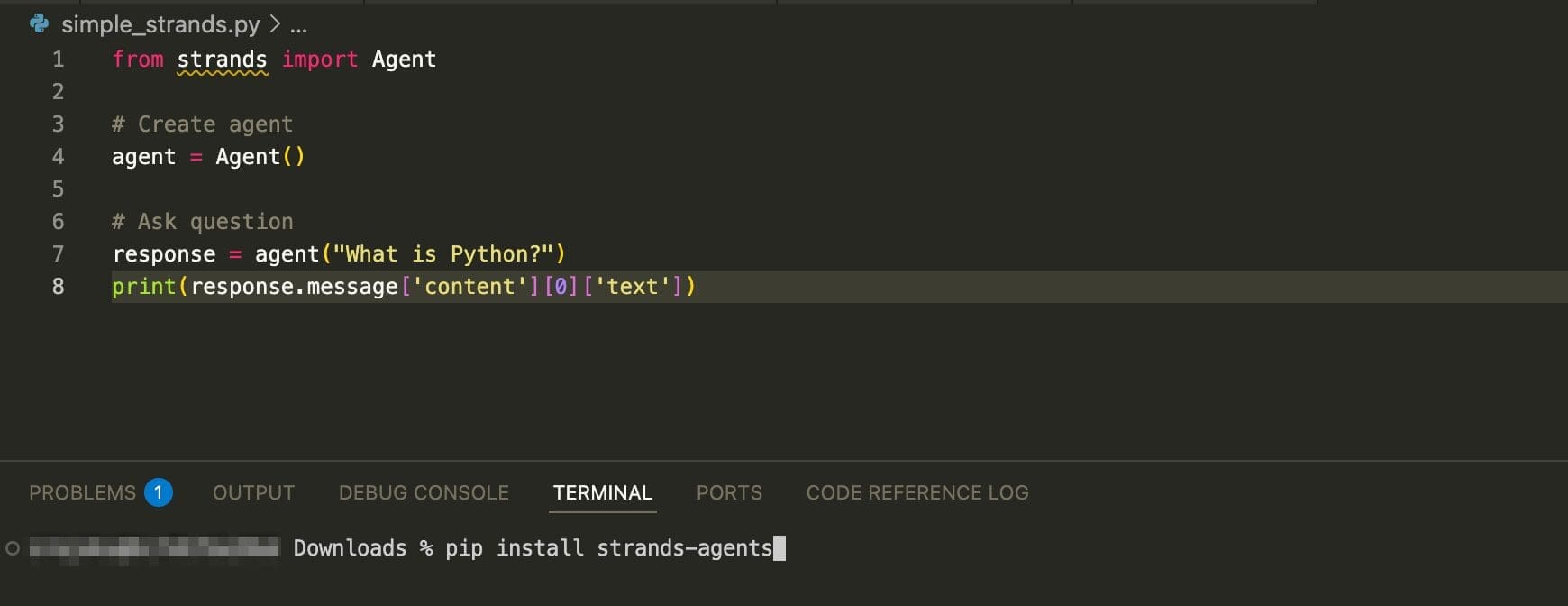Click the Python file icon in breadcrumb

39,23
